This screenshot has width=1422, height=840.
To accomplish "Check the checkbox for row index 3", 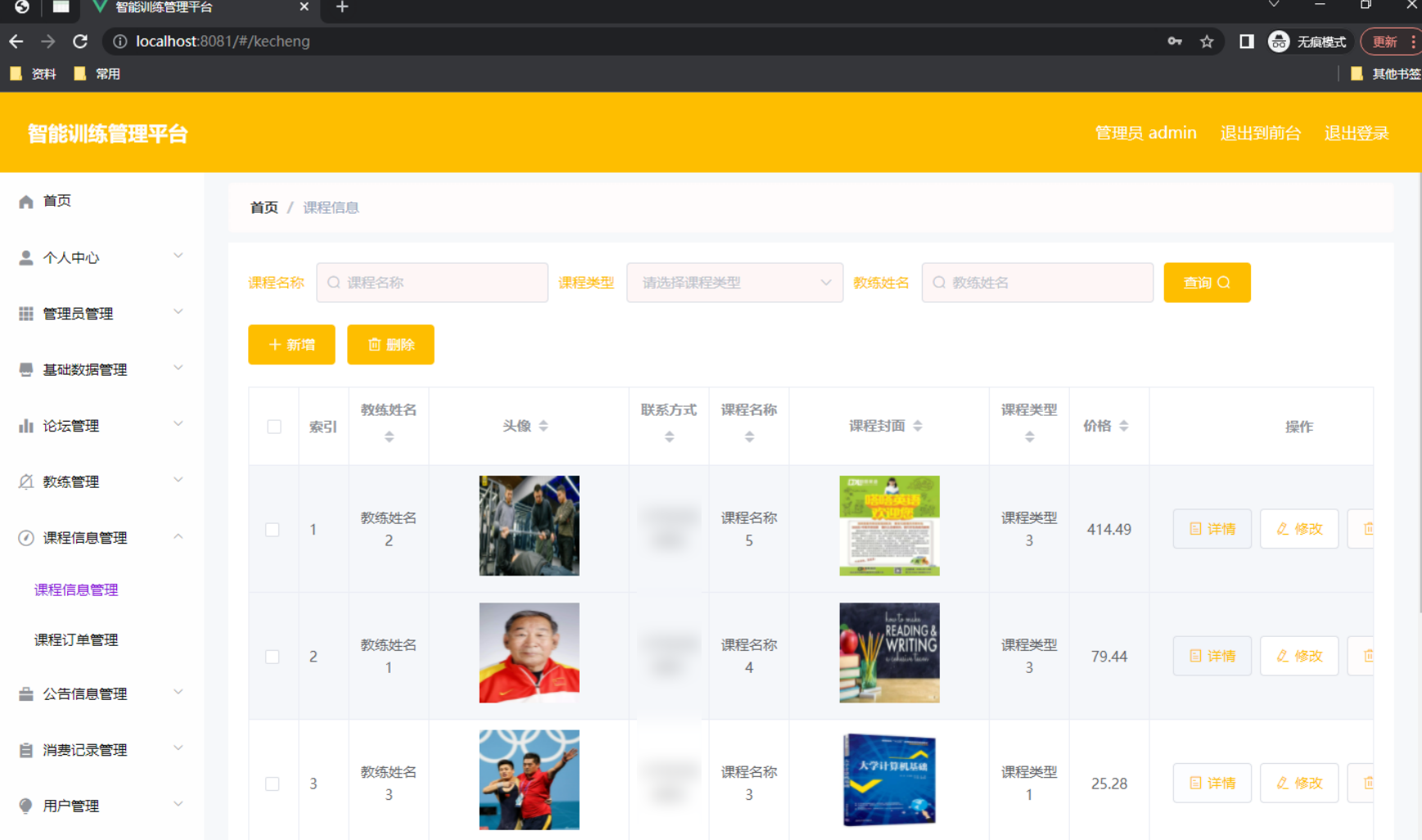I will tap(273, 784).
